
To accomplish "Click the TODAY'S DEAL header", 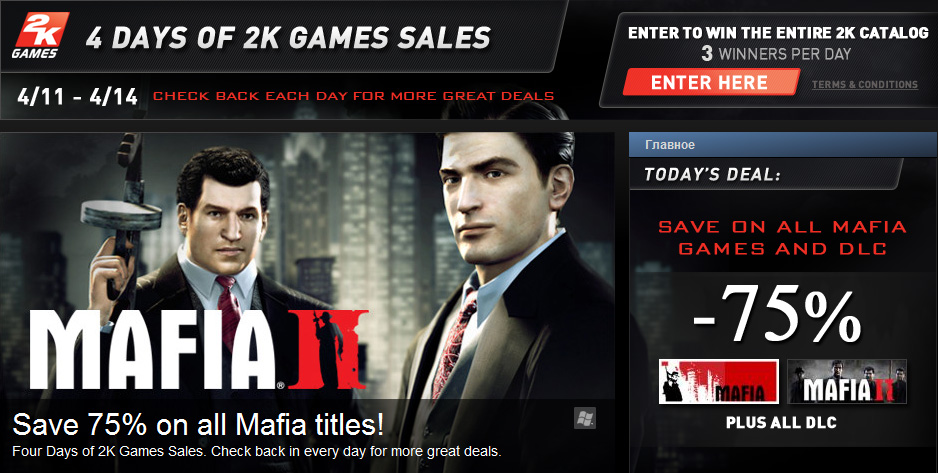I will (x=712, y=175).
